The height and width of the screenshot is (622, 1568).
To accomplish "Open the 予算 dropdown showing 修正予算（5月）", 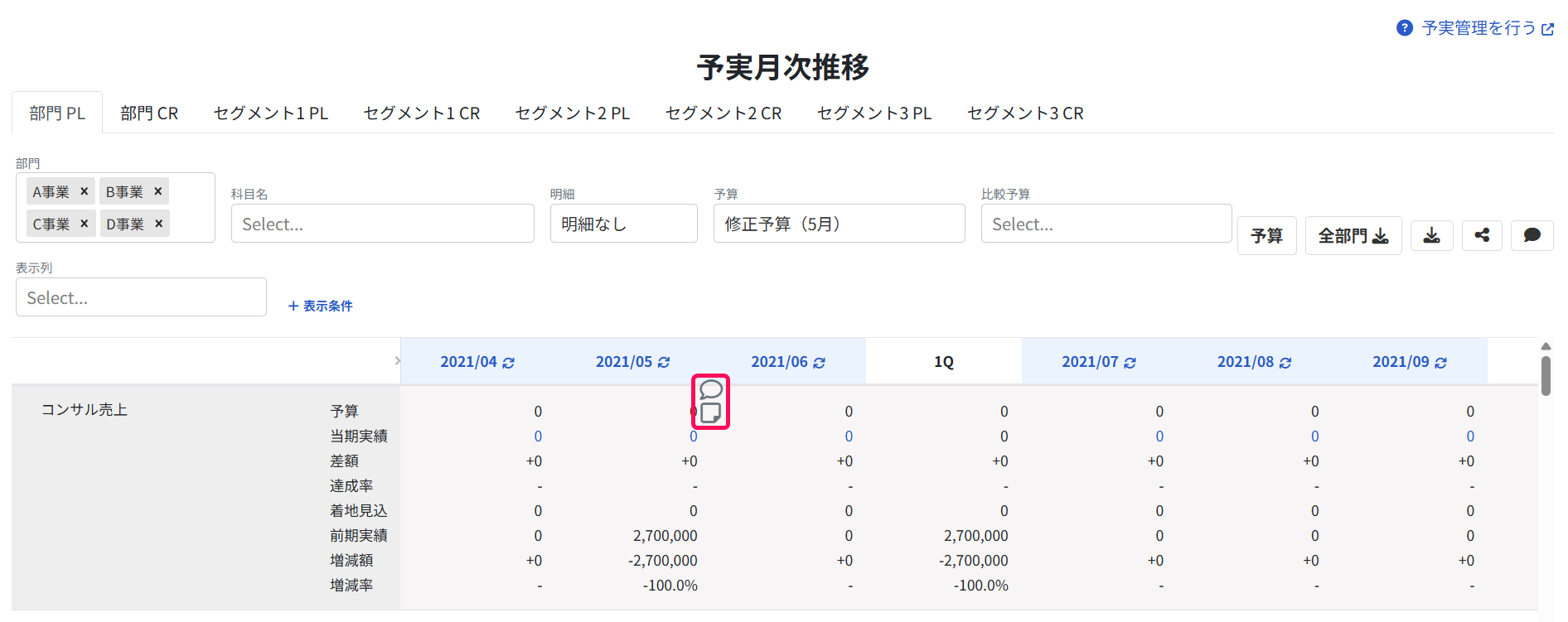I will (x=840, y=224).
